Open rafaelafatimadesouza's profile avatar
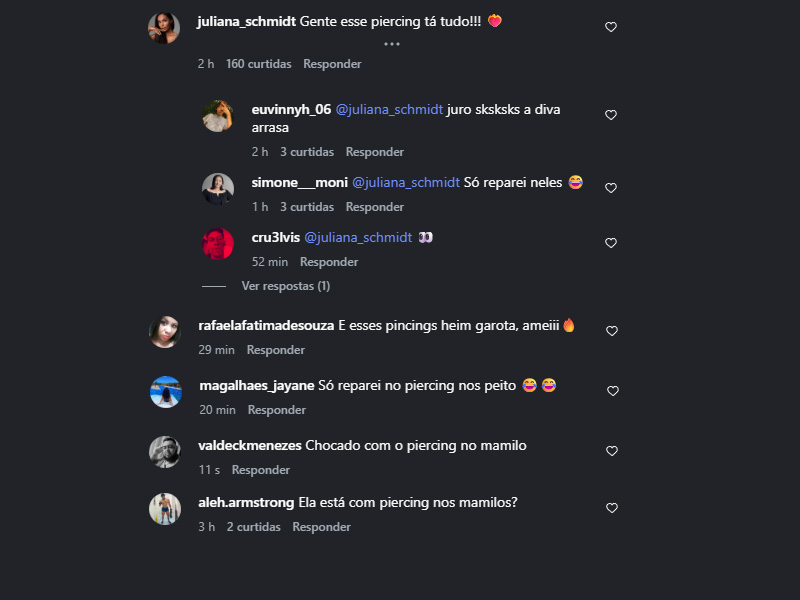This screenshot has height=600, width=800. click(x=165, y=332)
